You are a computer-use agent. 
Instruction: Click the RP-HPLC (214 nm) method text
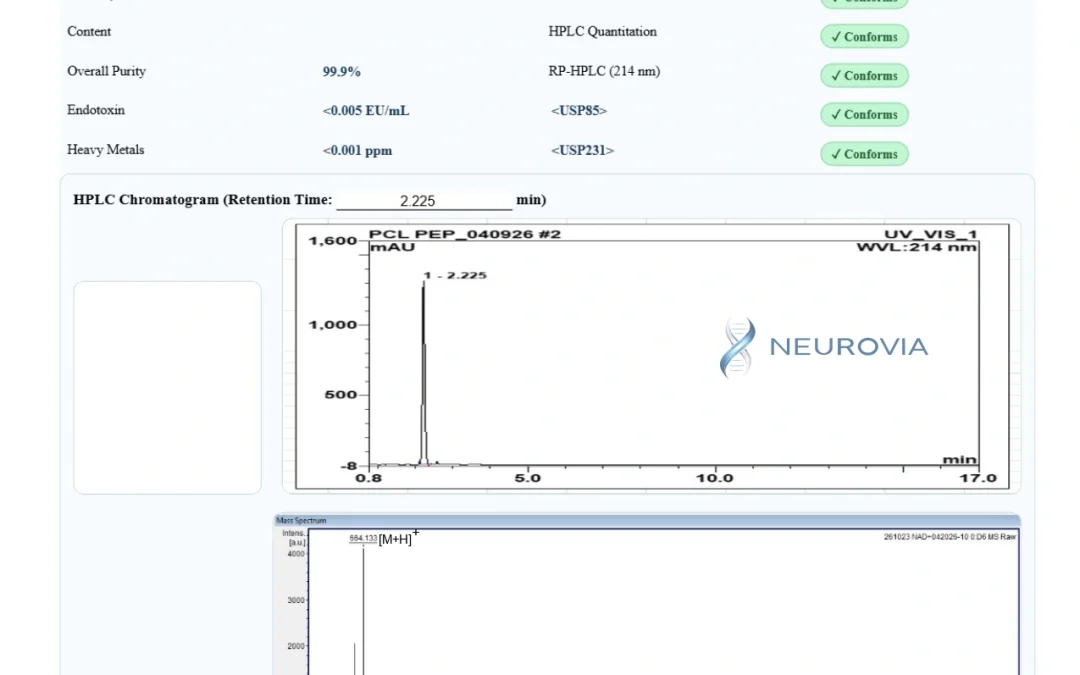point(604,71)
